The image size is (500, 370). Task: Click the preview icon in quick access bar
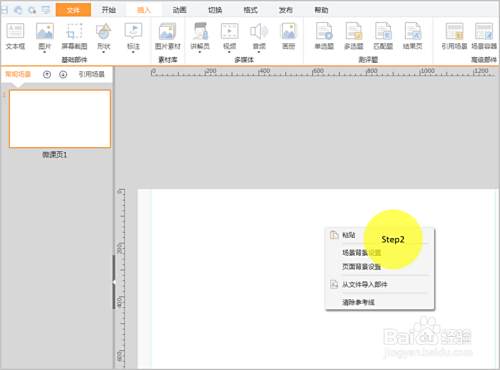point(45,10)
